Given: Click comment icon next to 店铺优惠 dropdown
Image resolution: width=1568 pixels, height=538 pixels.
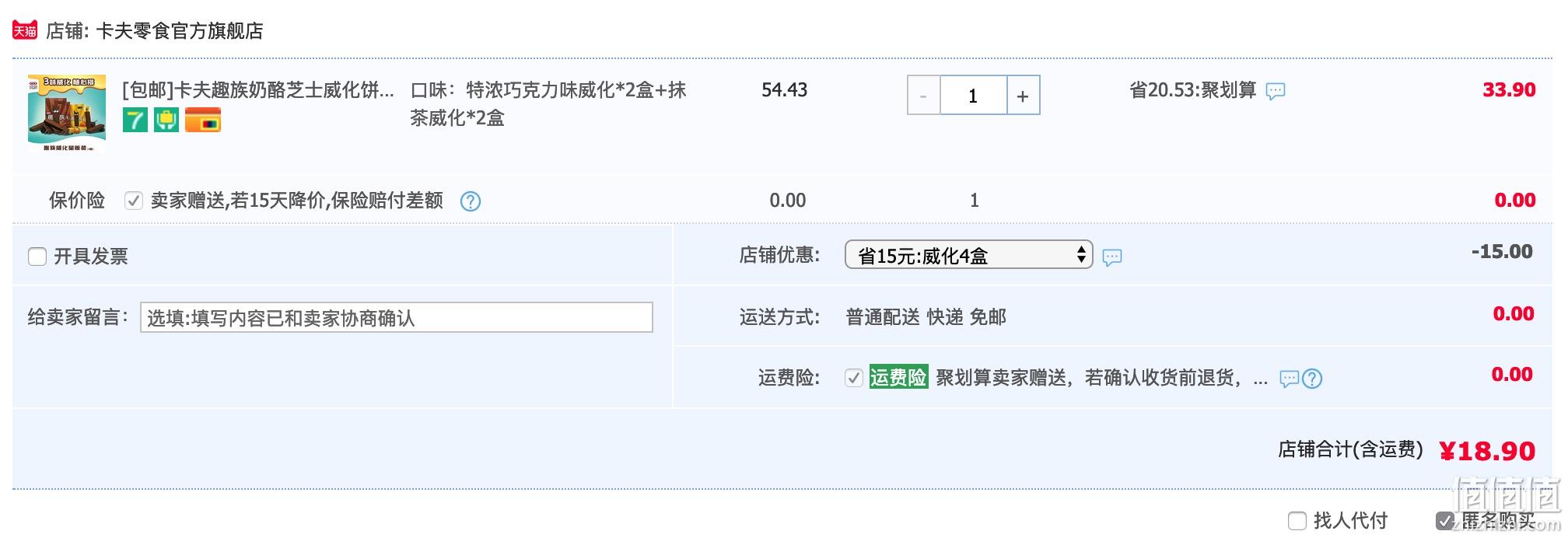Looking at the screenshot, I should pyautogui.click(x=1112, y=257).
